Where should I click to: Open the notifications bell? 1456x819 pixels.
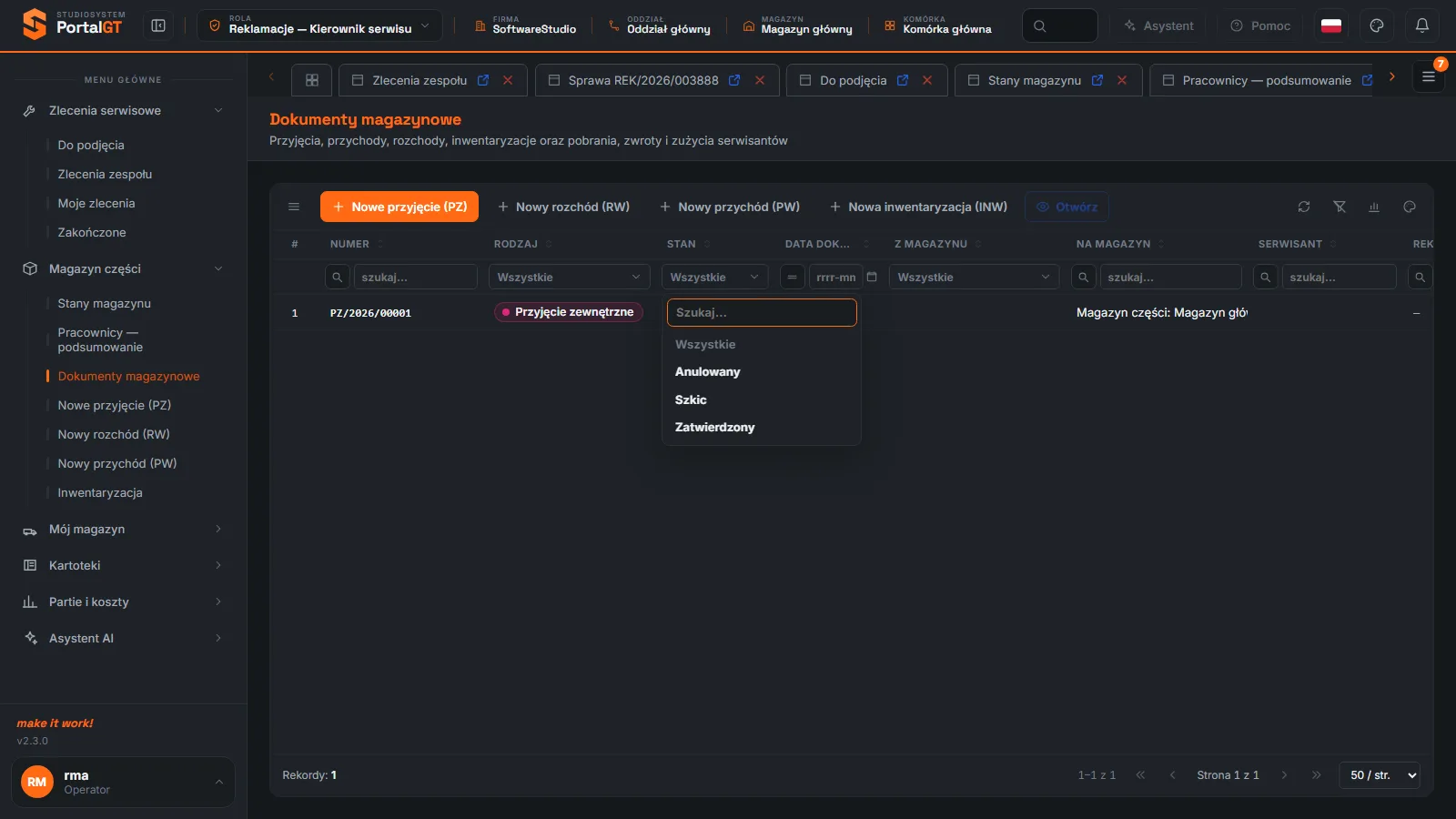tap(1422, 25)
